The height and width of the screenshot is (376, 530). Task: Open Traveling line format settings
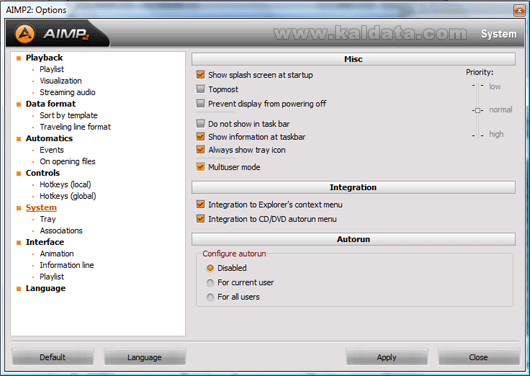click(x=75, y=127)
